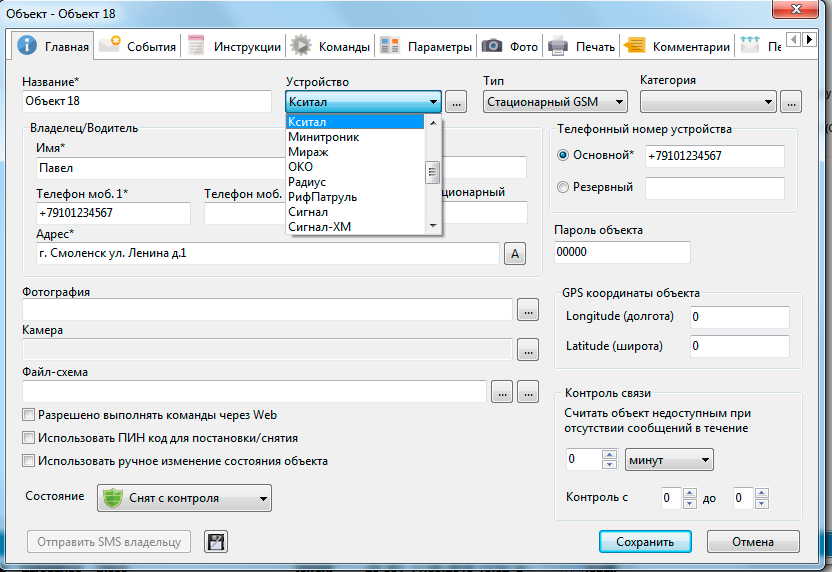The width and height of the screenshot is (832, 572).
Task: Click browse button next to Устройство
Action: tap(456, 102)
